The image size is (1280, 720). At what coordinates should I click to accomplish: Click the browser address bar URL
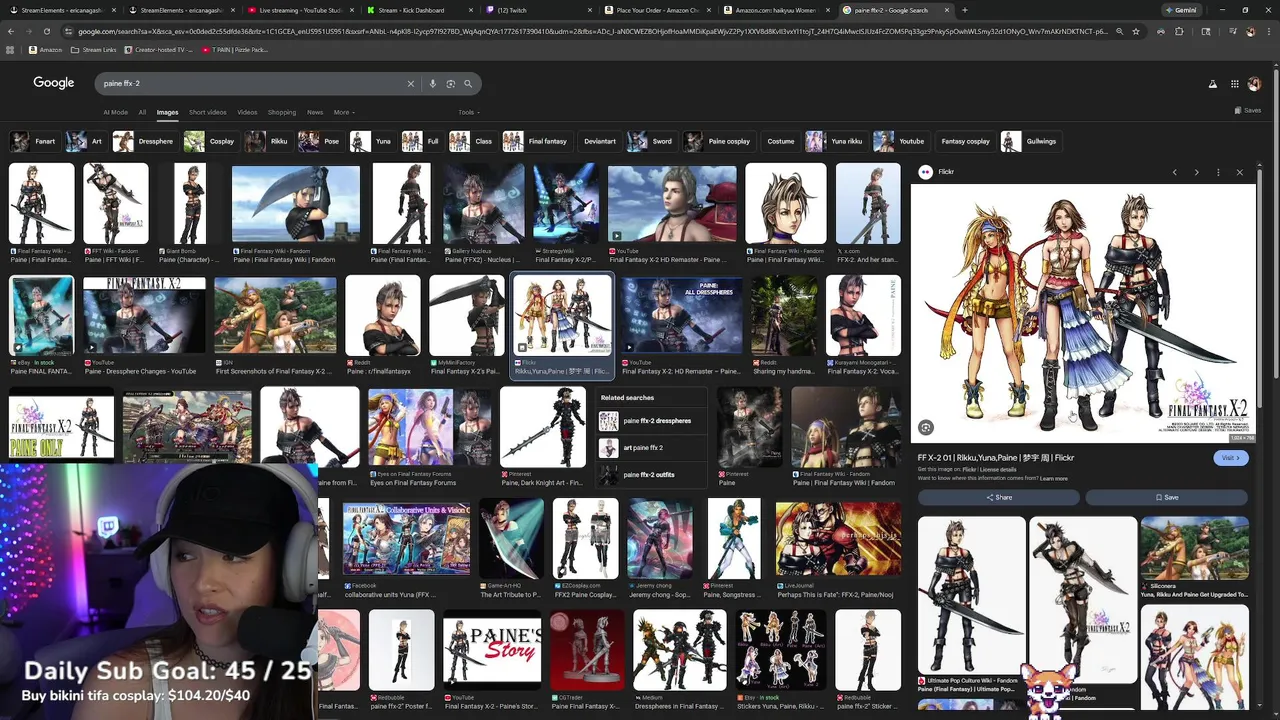590,31
